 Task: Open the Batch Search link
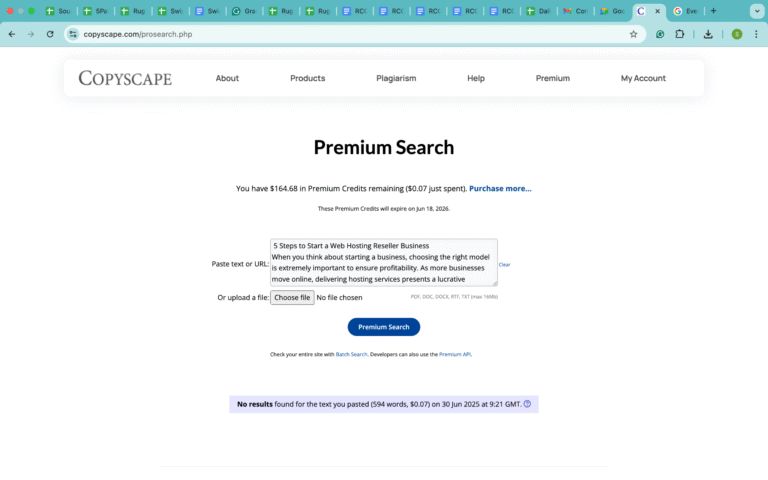click(x=350, y=354)
